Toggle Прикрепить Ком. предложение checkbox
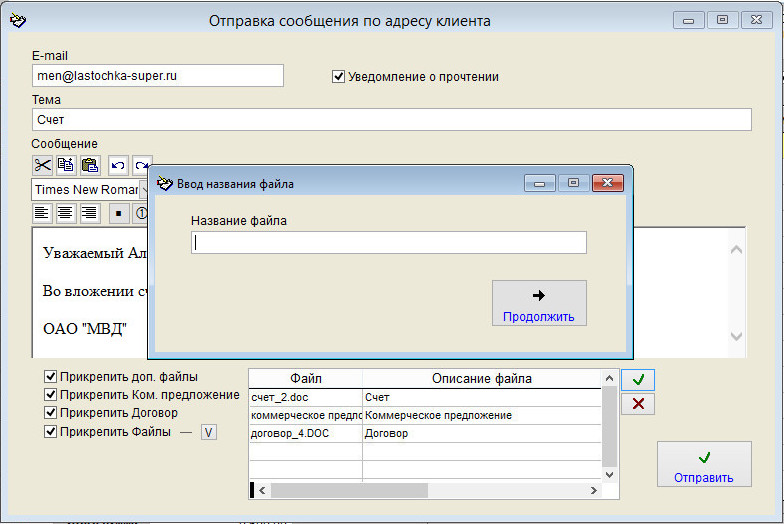 pyautogui.click(x=51, y=395)
